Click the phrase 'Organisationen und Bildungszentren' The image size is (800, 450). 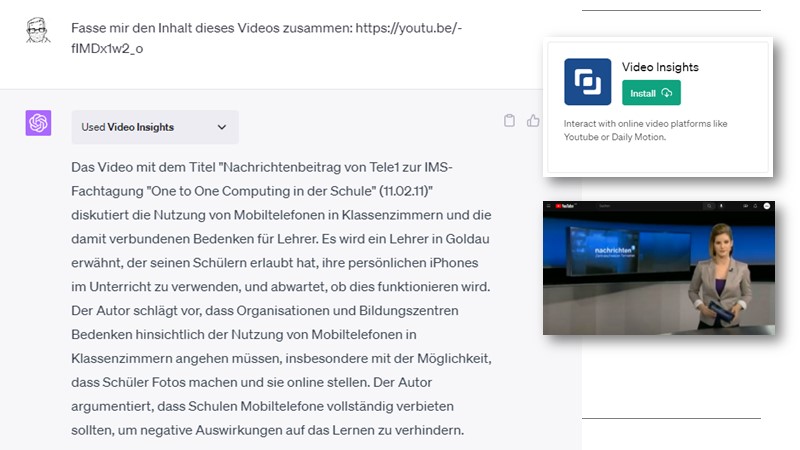[347, 311]
